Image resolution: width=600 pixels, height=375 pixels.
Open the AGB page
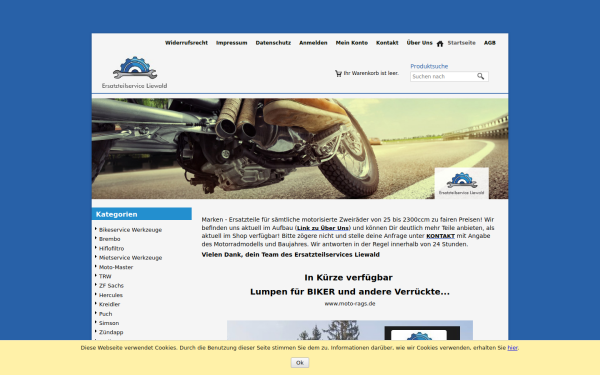pos(489,43)
